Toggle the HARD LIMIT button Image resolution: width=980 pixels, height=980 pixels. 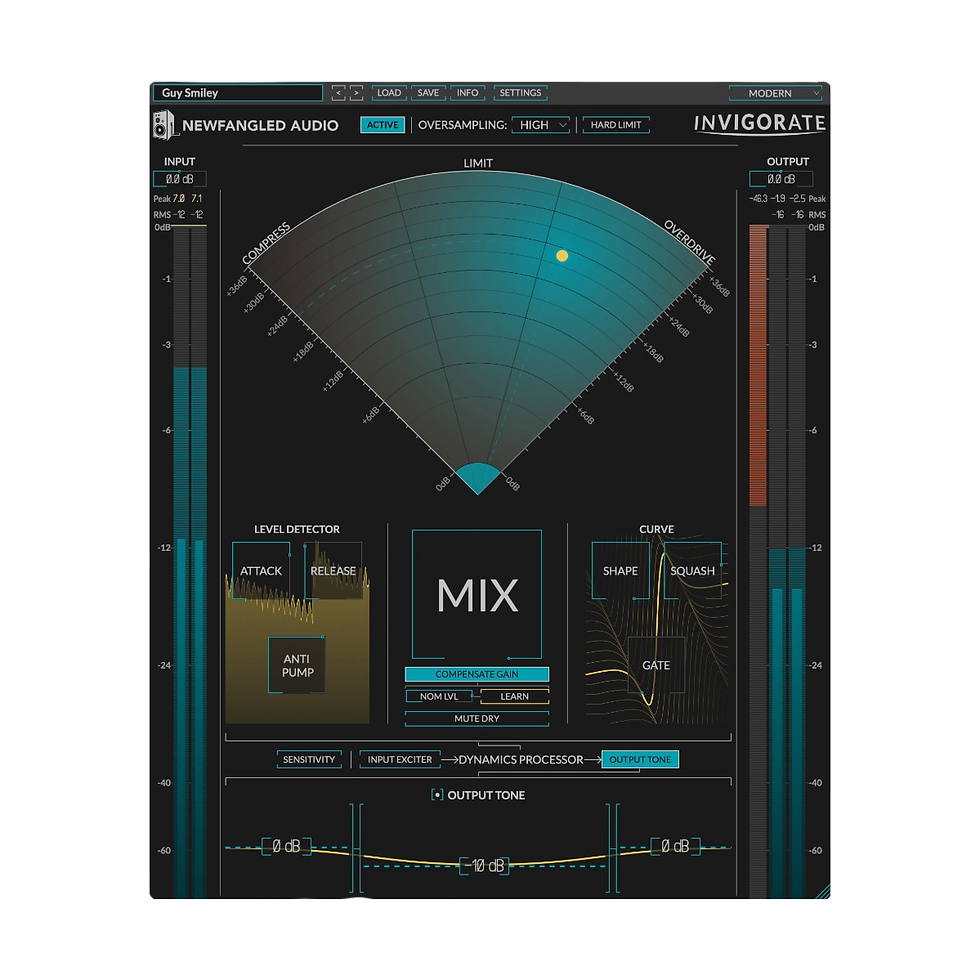point(616,125)
